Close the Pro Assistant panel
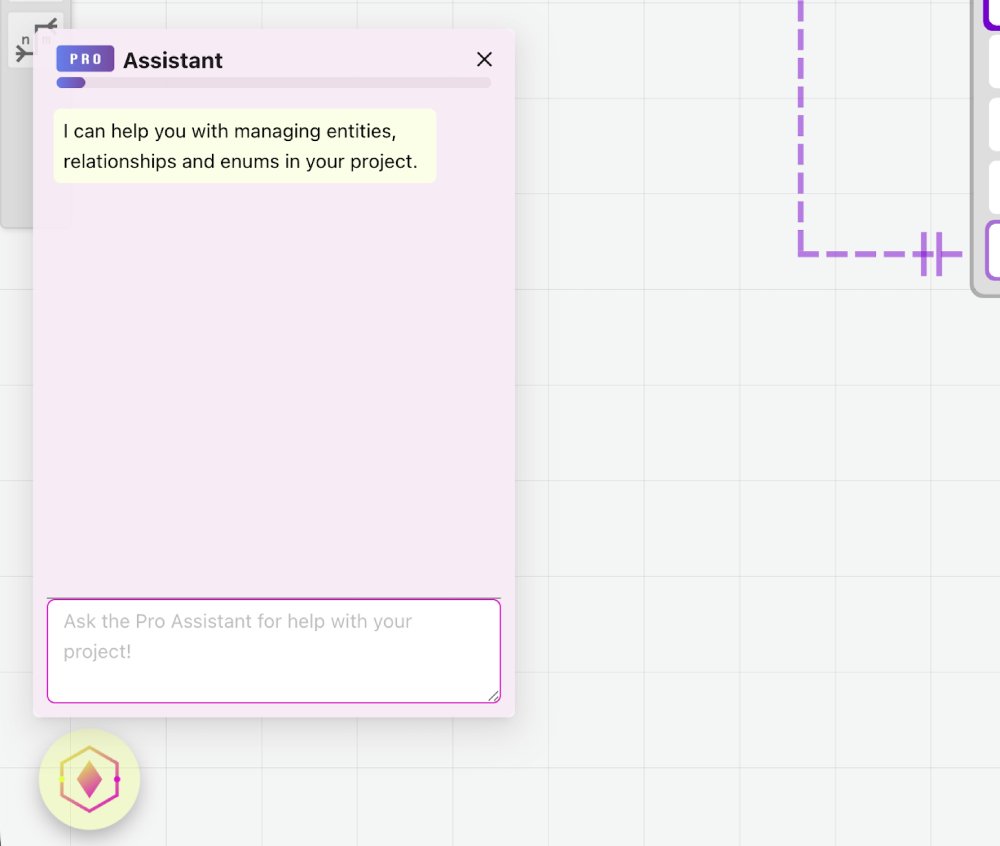This screenshot has width=1000, height=846. [x=484, y=59]
